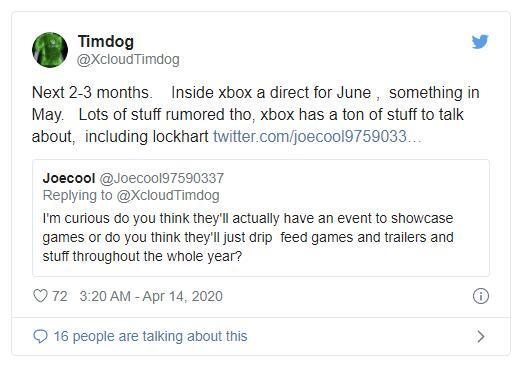This screenshot has width=518, height=369.
Task: Expand conversation with the right chevron arrow
Action: (480, 336)
